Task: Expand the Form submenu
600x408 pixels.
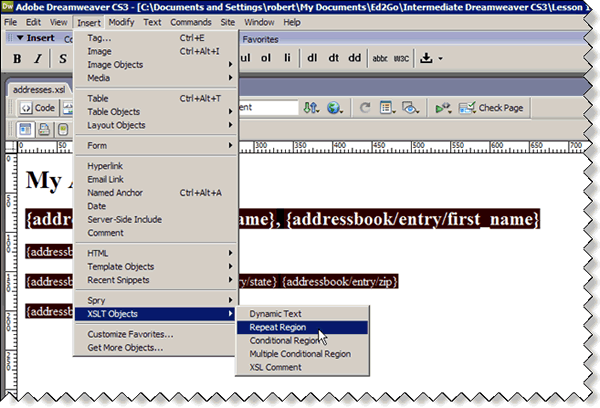Action: point(155,145)
